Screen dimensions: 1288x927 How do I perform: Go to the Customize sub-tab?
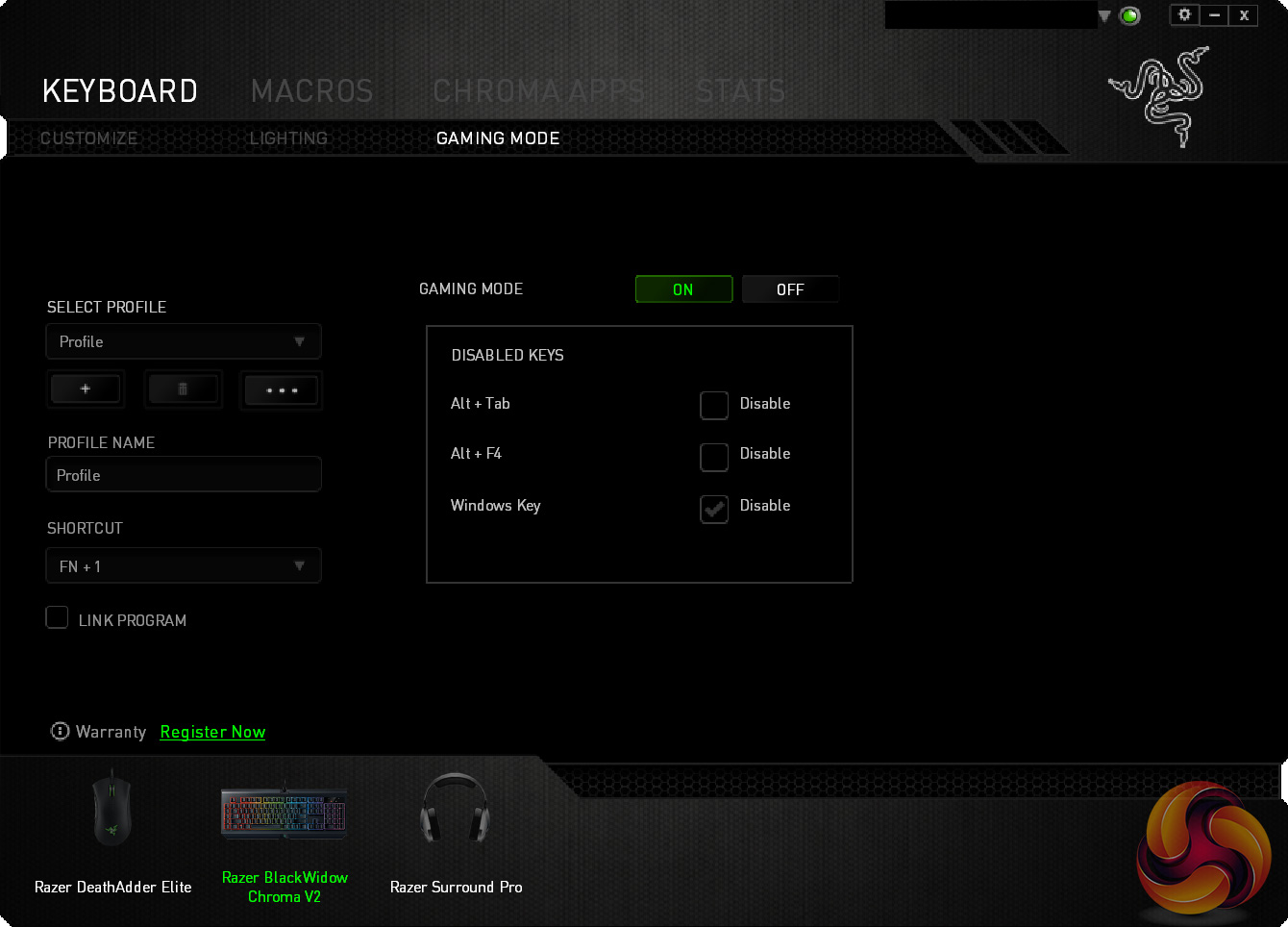(x=89, y=138)
